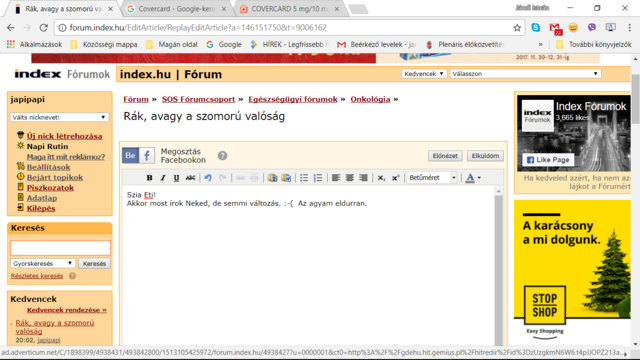
Task: Open the Válasszon dropdown in header
Action: click(525, 74)
